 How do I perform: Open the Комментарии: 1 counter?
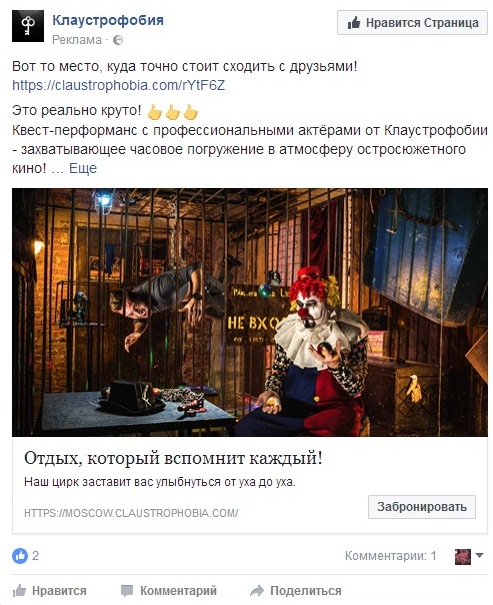(390, 556)
